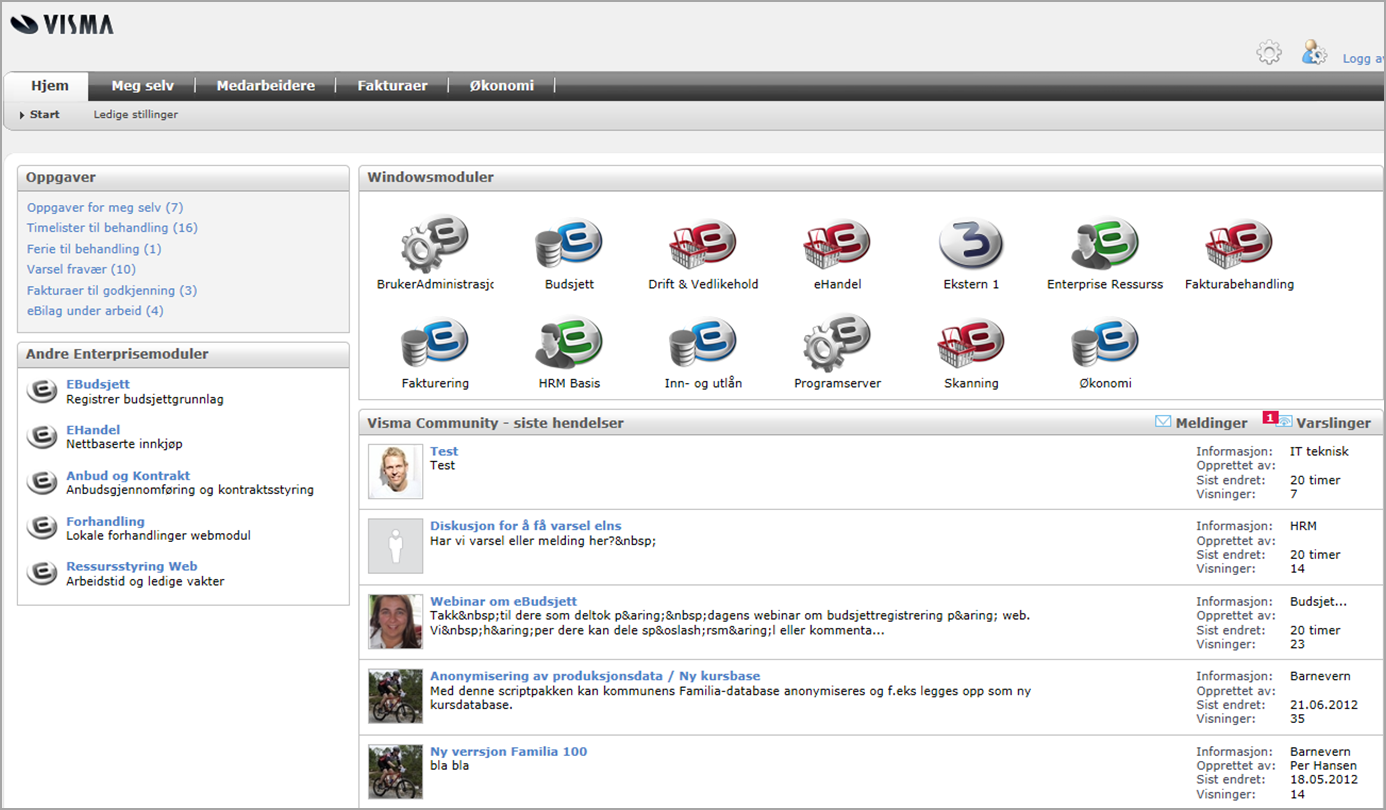Open the Medarbeidere tab

tap(266, 86)
